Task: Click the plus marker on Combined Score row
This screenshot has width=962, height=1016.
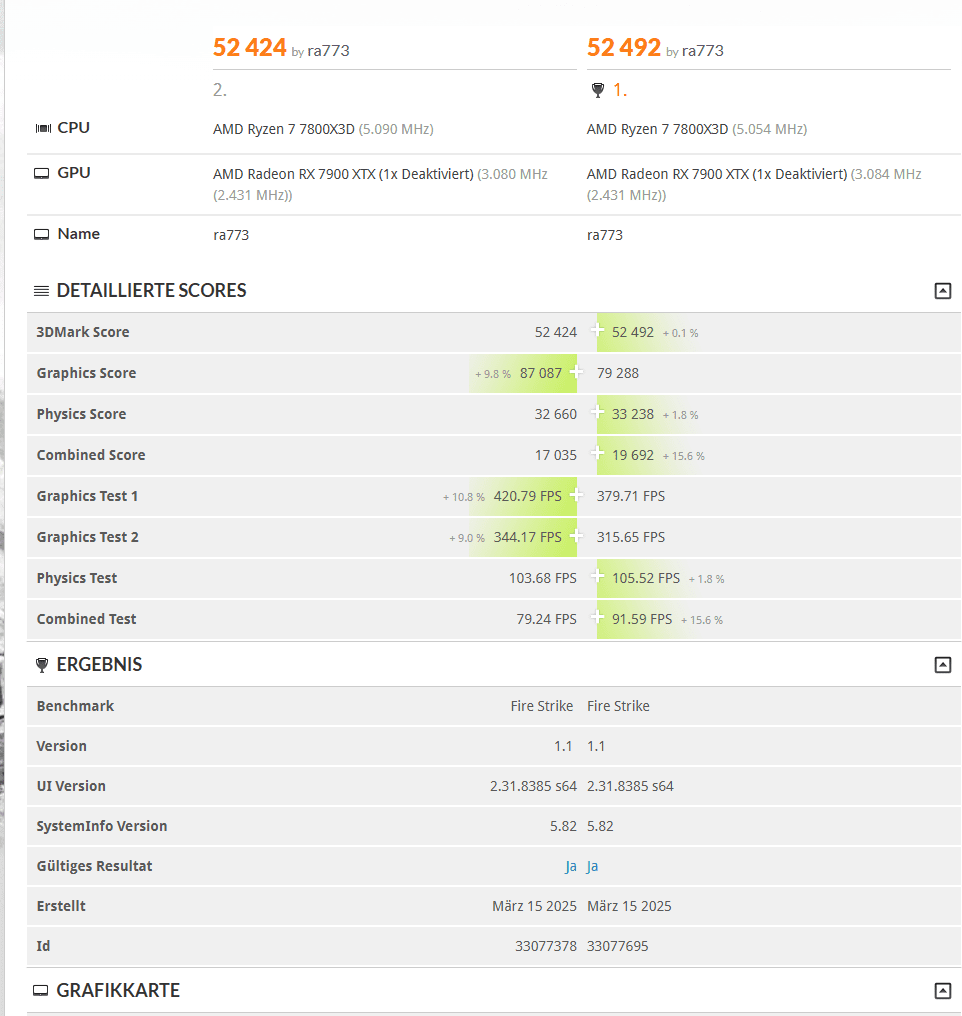Action: coord(597,454)
